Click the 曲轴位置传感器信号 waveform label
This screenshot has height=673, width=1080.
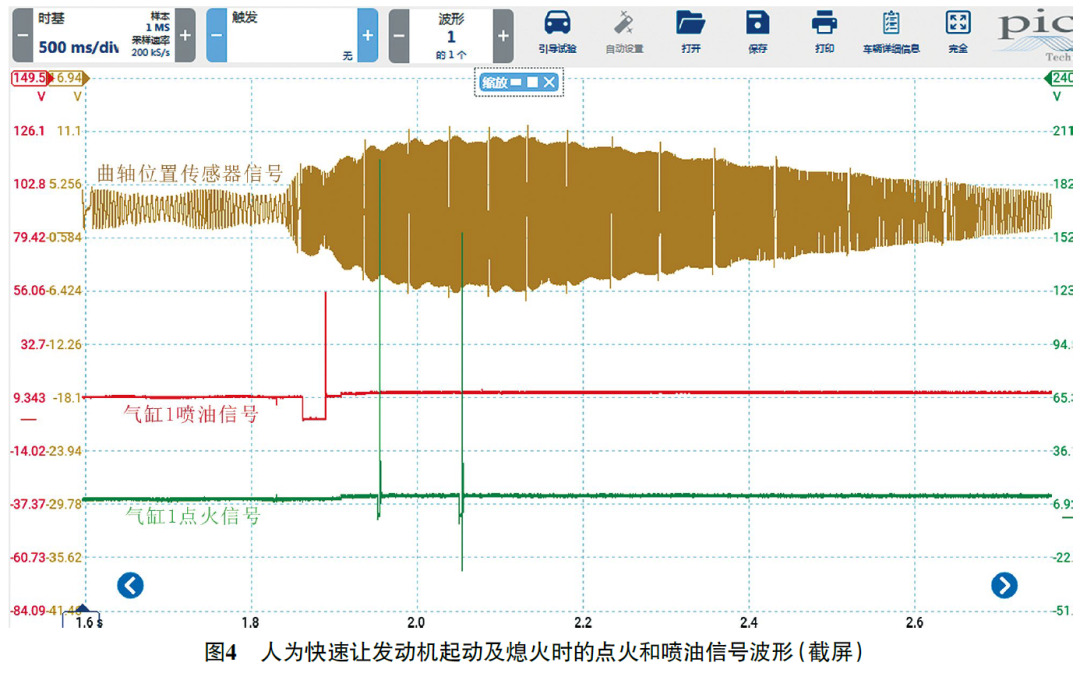pyautogui.click(x=190, y=174)
